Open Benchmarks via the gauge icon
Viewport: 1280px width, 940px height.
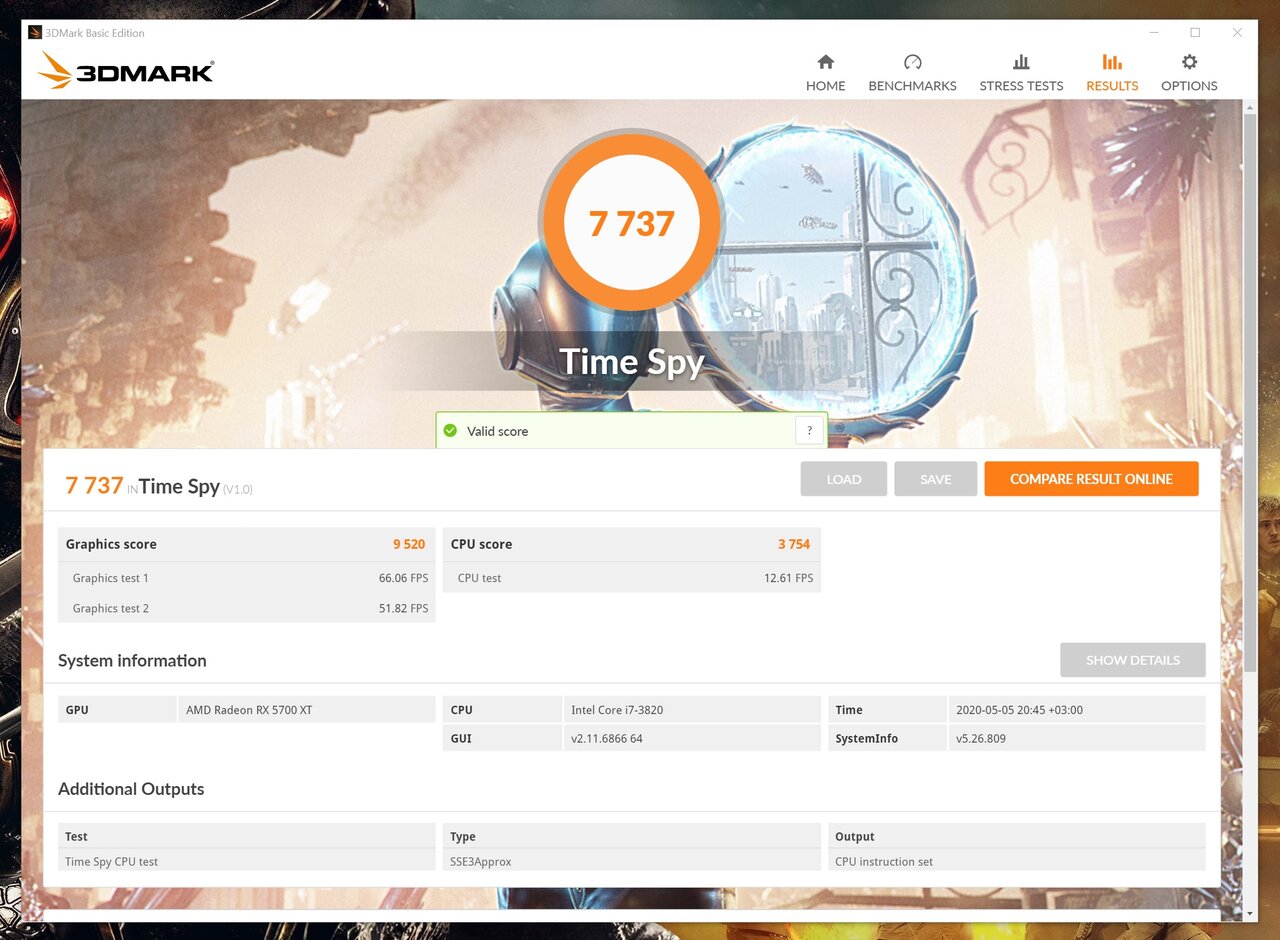click(912, 62)
